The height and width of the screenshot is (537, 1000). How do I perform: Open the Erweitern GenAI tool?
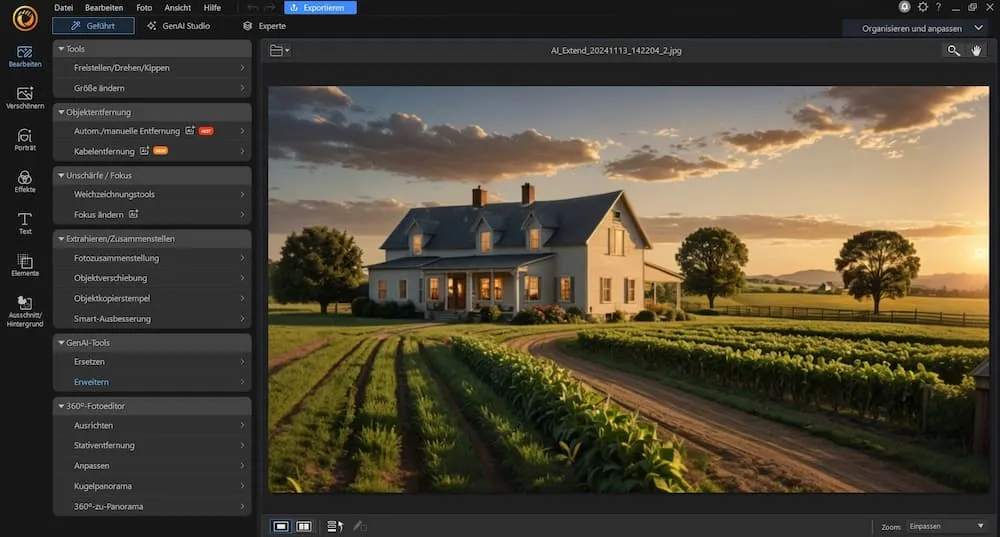tap(152, 382)
